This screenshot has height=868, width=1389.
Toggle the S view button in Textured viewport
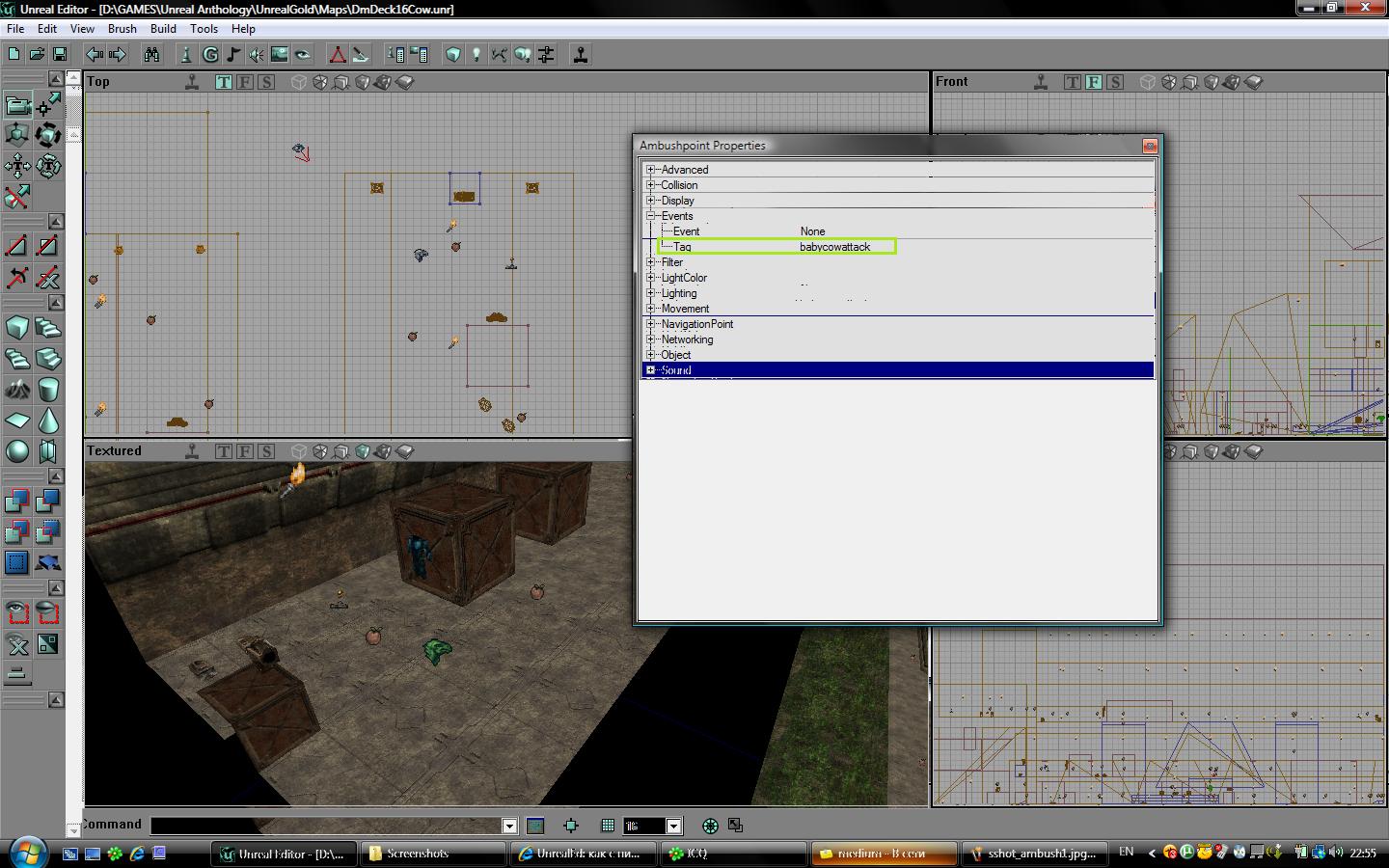[x=266, y=451]
